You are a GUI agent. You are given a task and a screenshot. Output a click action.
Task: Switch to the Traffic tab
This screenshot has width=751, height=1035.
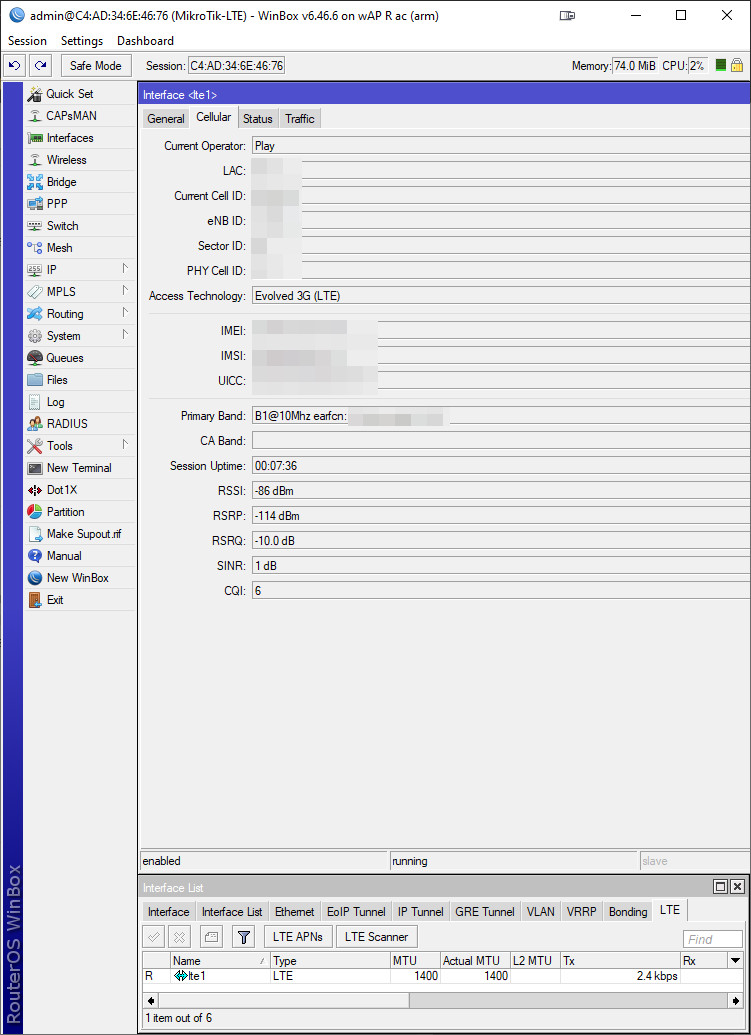coord(300,119)
